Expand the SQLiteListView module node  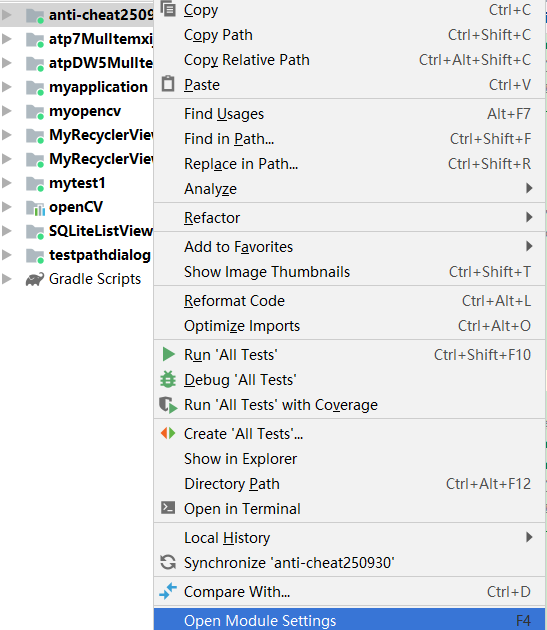click(x=6, y=231)
